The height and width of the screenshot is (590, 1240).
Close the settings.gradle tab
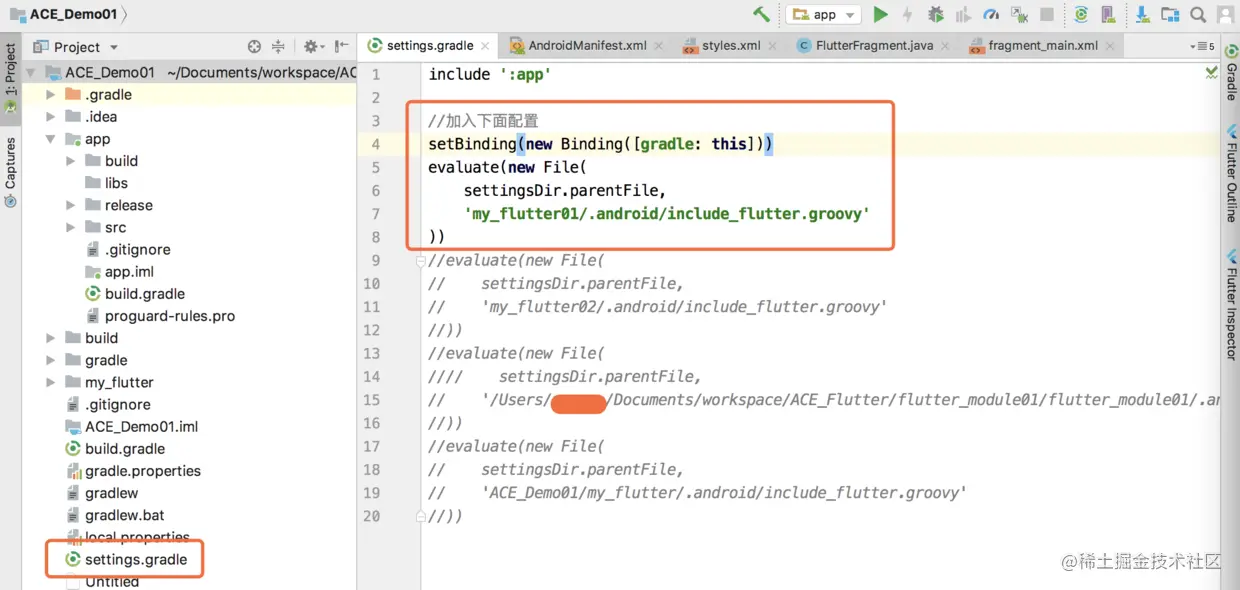point(486,46)
